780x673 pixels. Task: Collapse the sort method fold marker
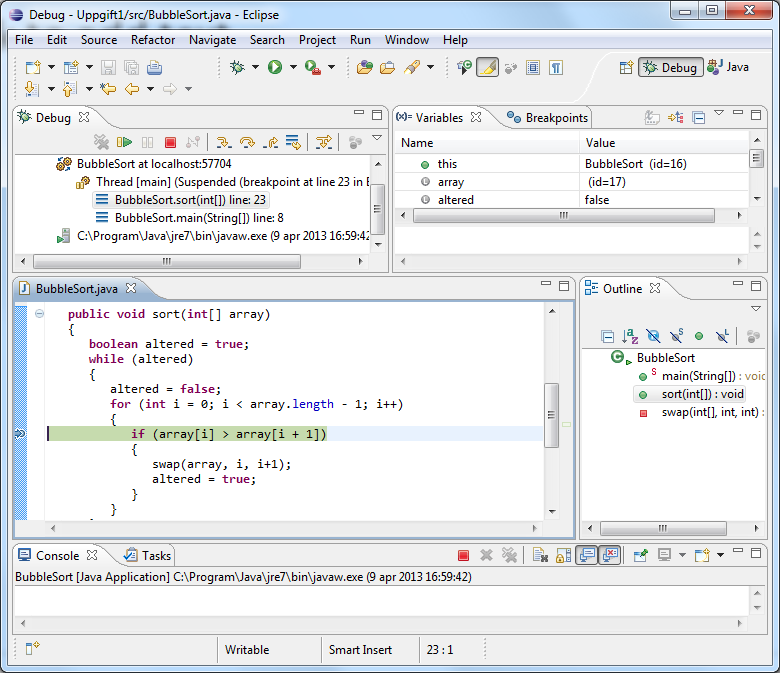point(39,313)
